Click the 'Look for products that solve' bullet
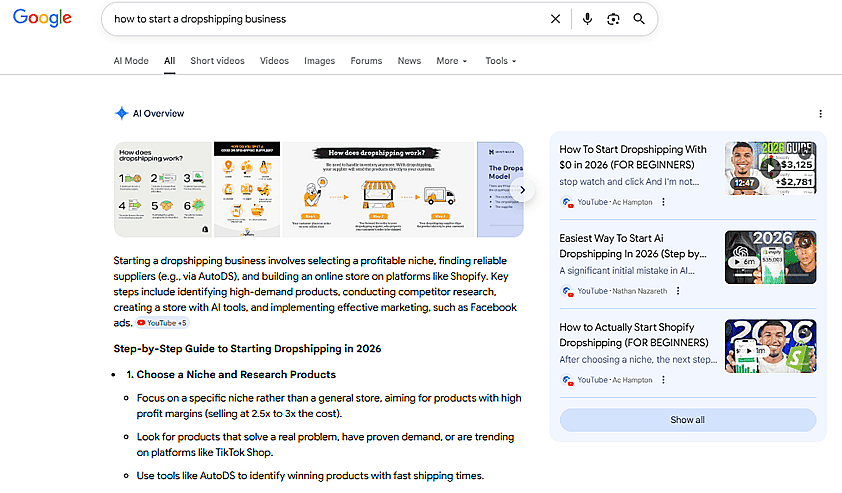842x493 pixels. tap(325, 444)
